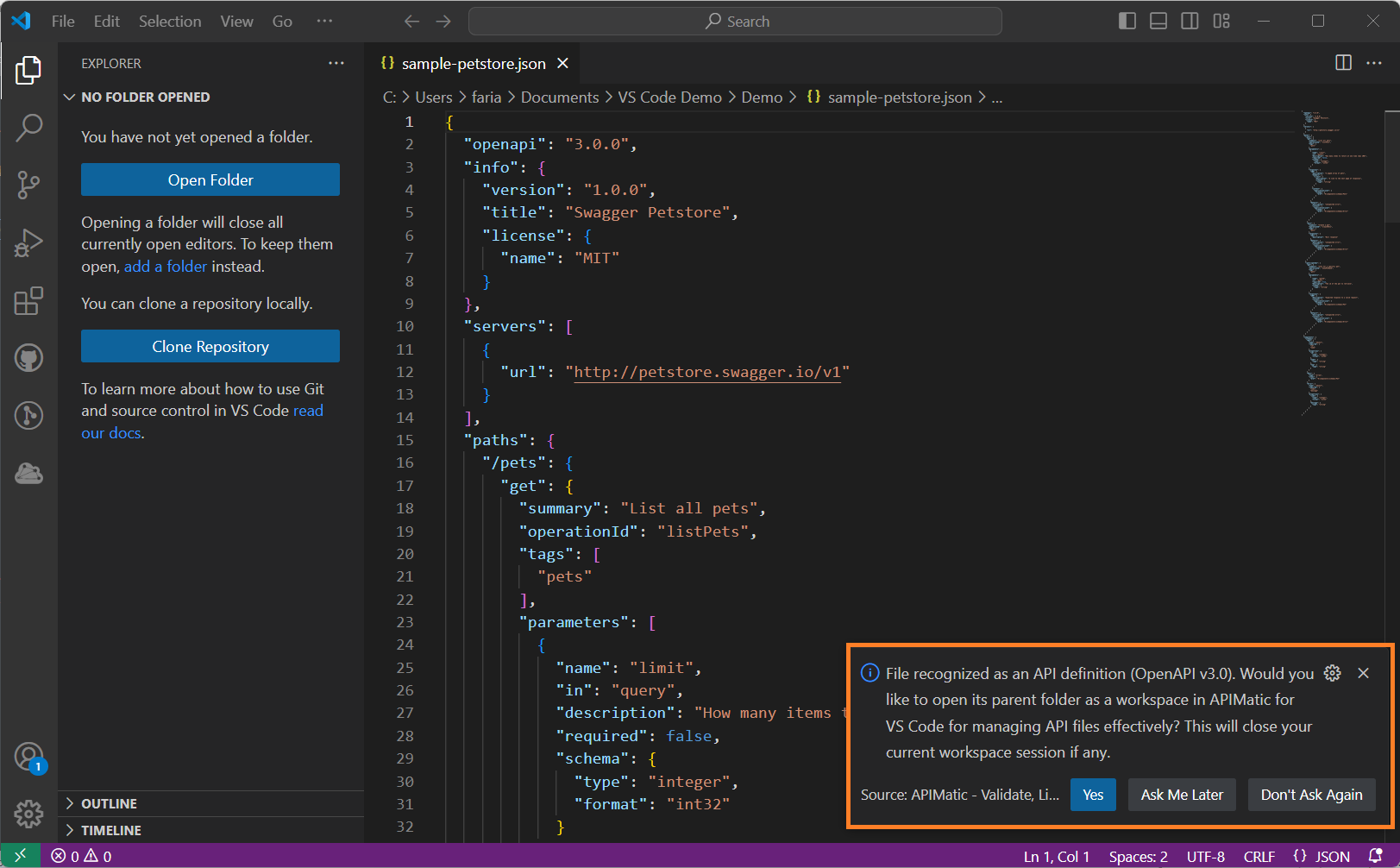1400x868 pixels.
Task: Open the petstore.swagger.io URL in code
Action: [x=707, y=372]
